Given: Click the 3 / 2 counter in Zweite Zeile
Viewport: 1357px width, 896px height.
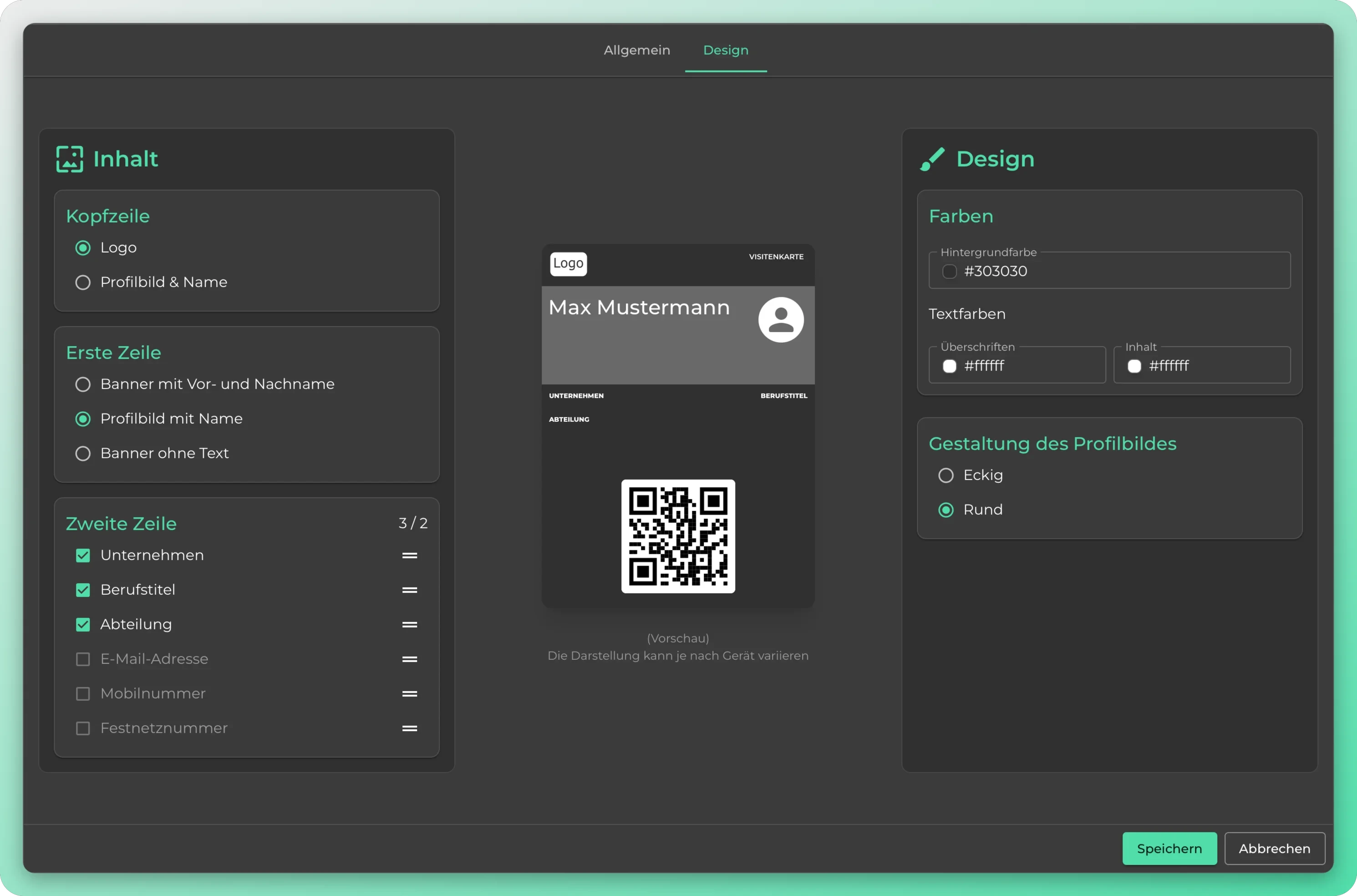Looking at the screenshot, I should pyautogui.click(x=413, y=523).
